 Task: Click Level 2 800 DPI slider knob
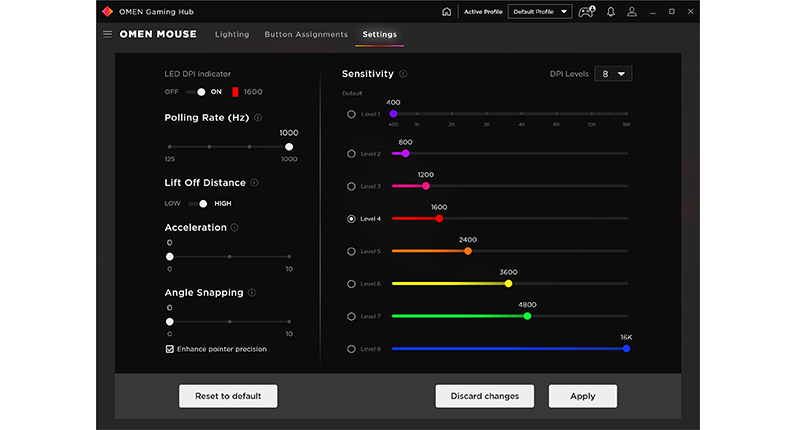405,153
